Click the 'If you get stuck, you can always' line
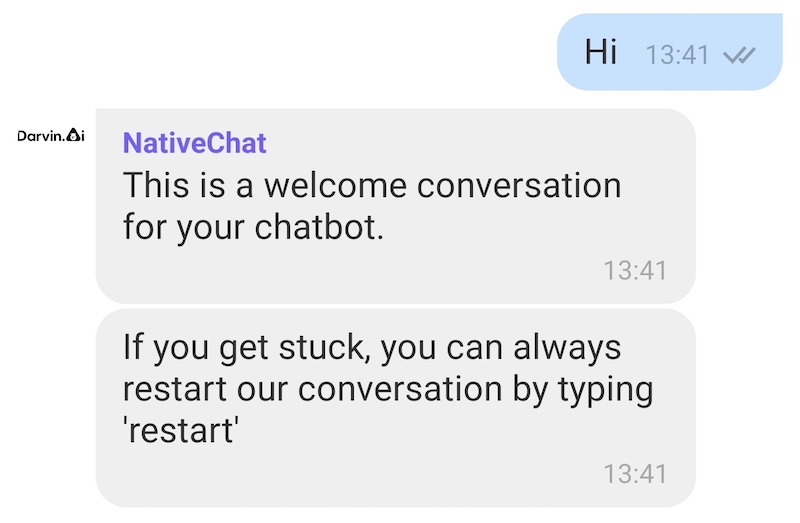The width and height of the screenshot is (800, 523). click(x=372, y=348)
